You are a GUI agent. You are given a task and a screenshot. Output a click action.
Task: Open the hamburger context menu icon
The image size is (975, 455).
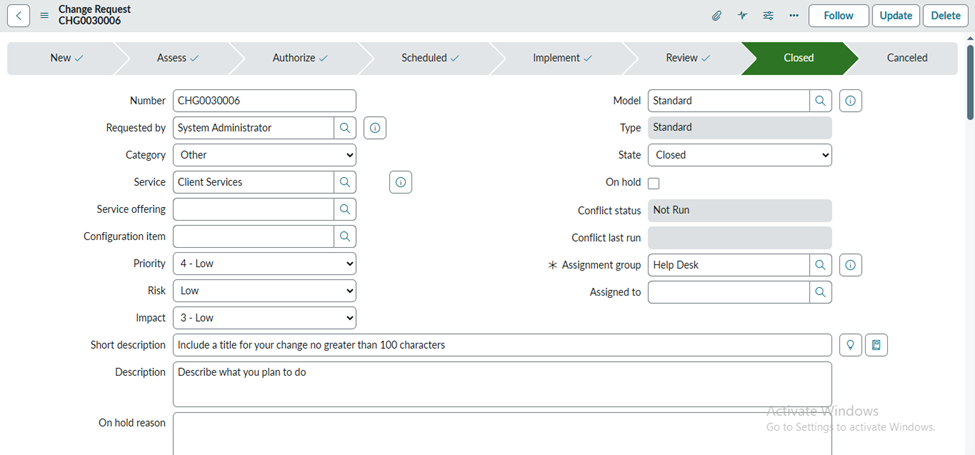click(x=44, y=15)
